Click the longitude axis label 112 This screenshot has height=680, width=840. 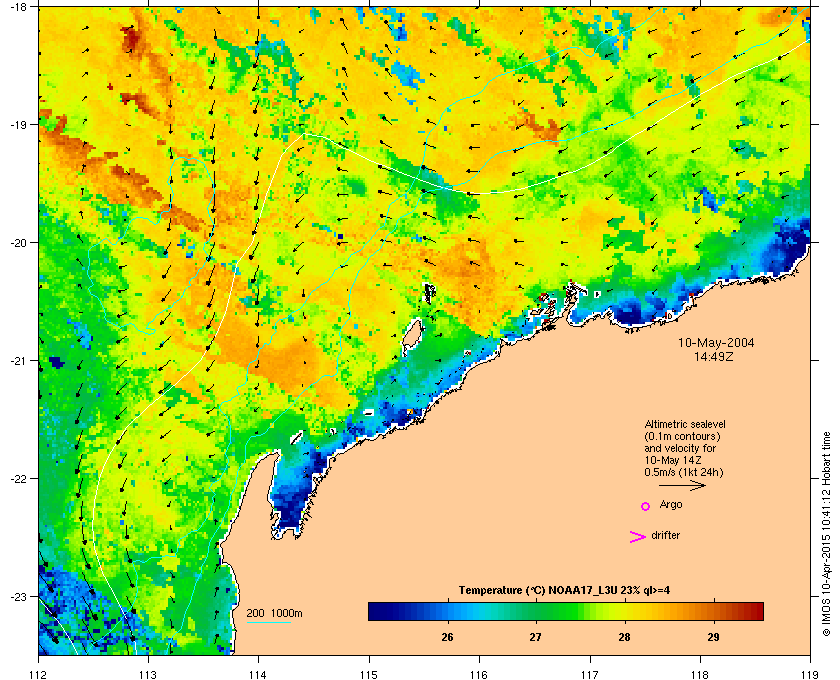pyautogui.click(x=39, y=674)
